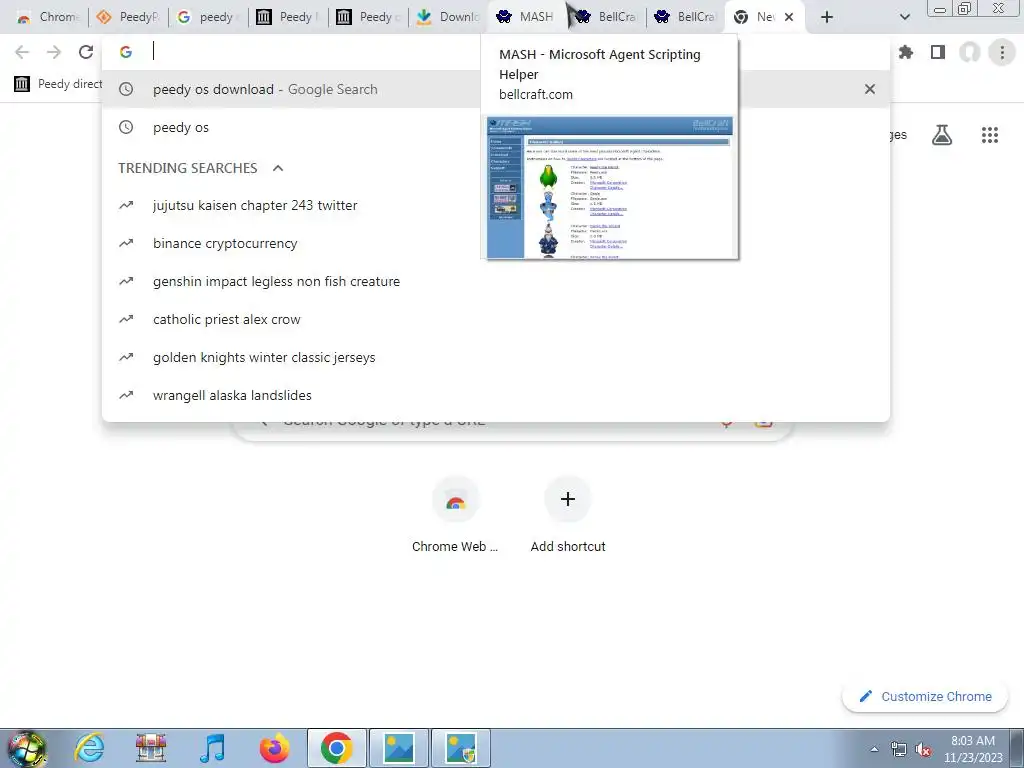This screenshot has height=768, width=1024.
Task: Close the New Tab tab
Action: (789, 17)
